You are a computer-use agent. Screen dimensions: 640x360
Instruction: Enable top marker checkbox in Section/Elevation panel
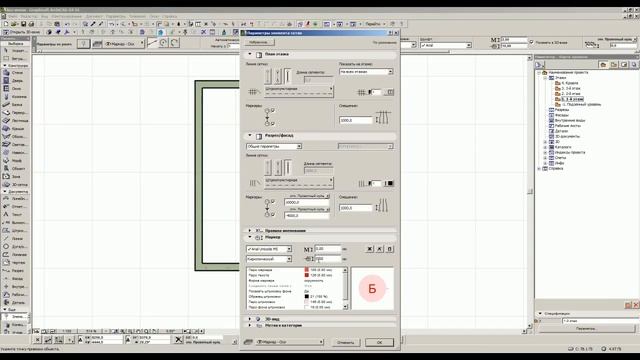tap(273, 202)
